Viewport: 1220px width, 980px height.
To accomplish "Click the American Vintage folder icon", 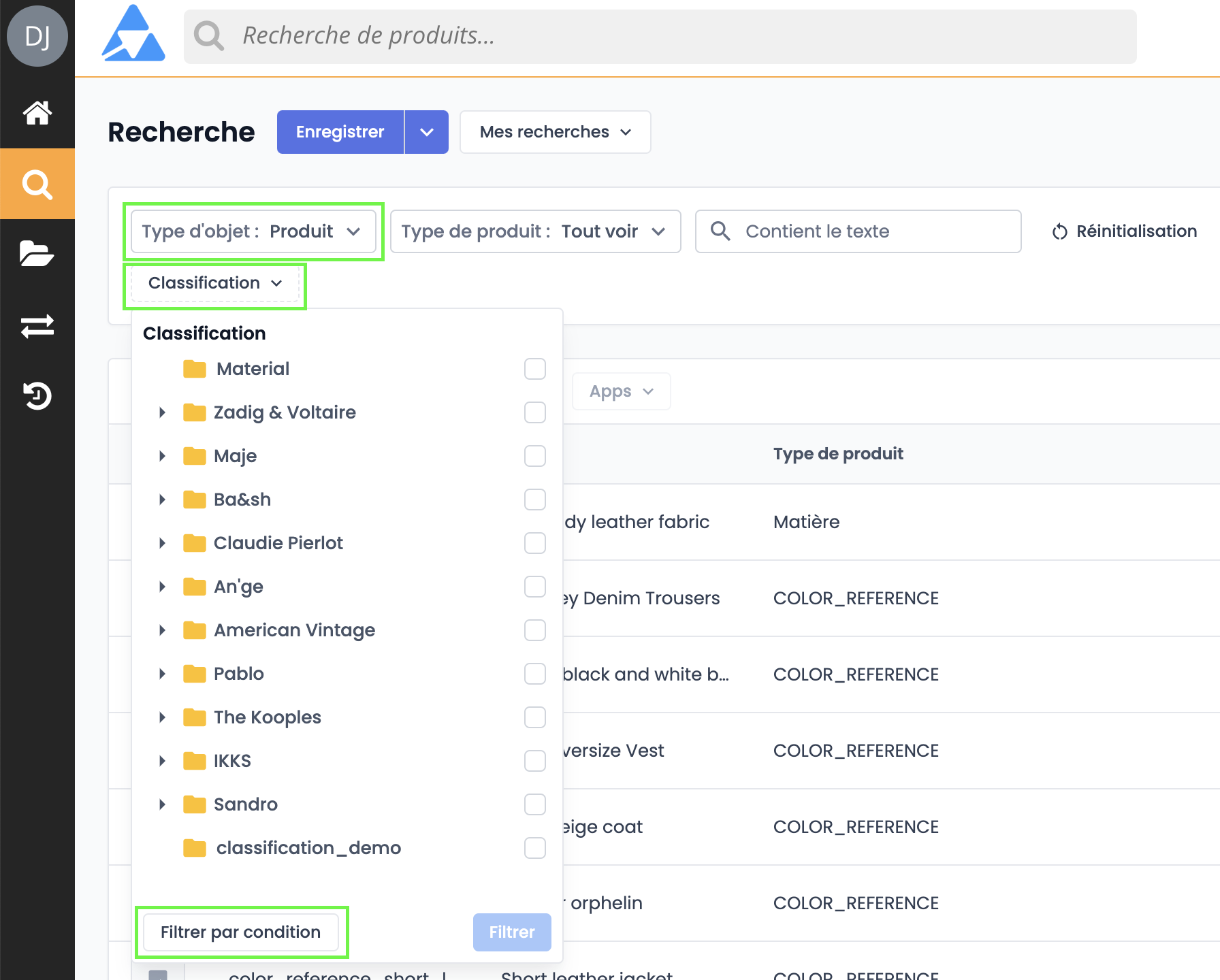I will (195, 630).
